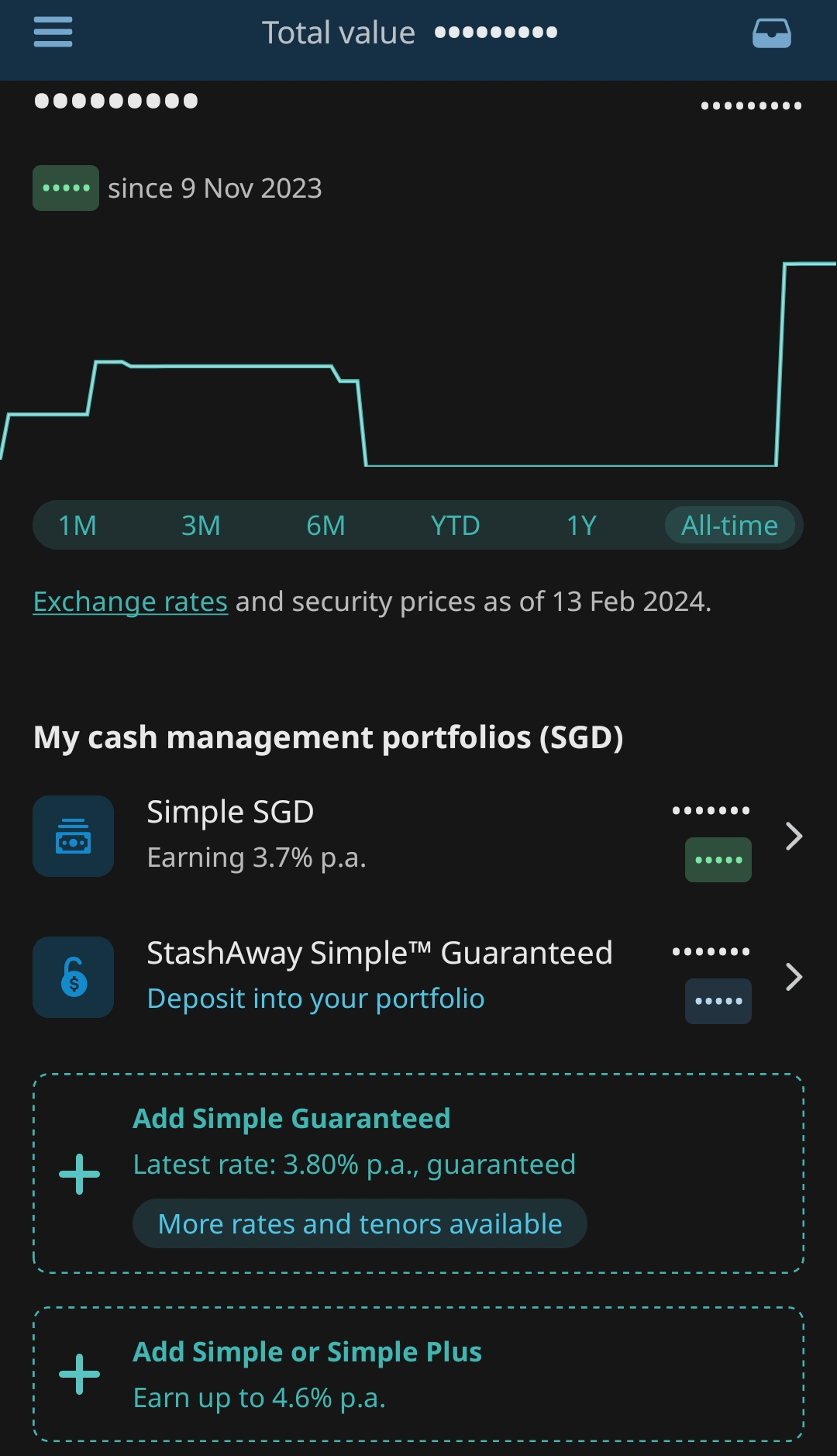
Task: Tap the hidden green badge for Simple SGD
Action: (718, 860)
